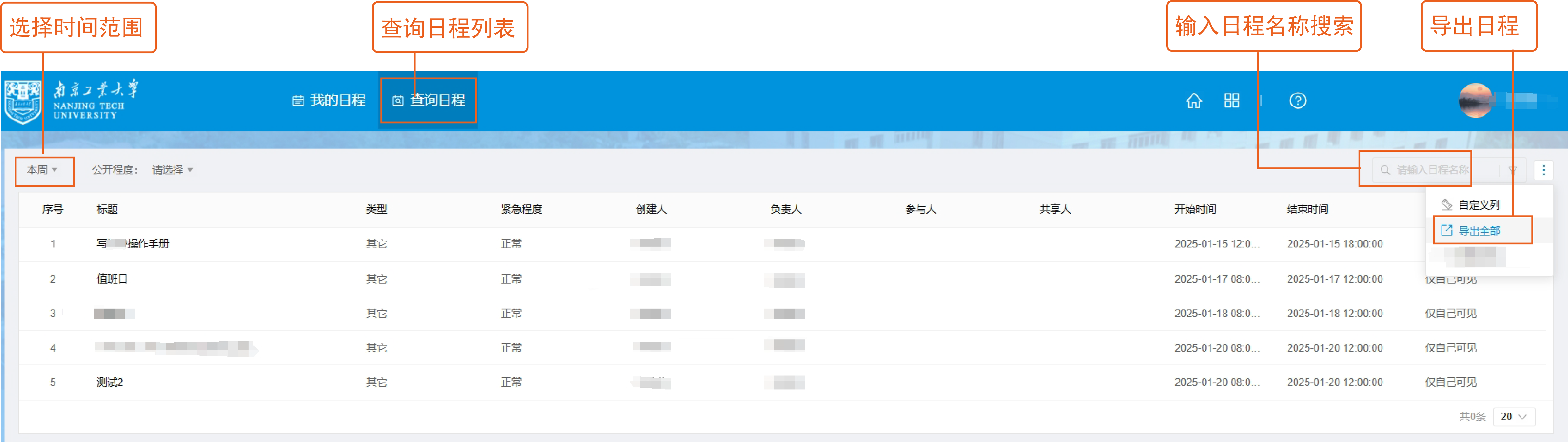Click the 序号 column header
Viewport: 1568px width, 442px height.
(x=53, y=209)
